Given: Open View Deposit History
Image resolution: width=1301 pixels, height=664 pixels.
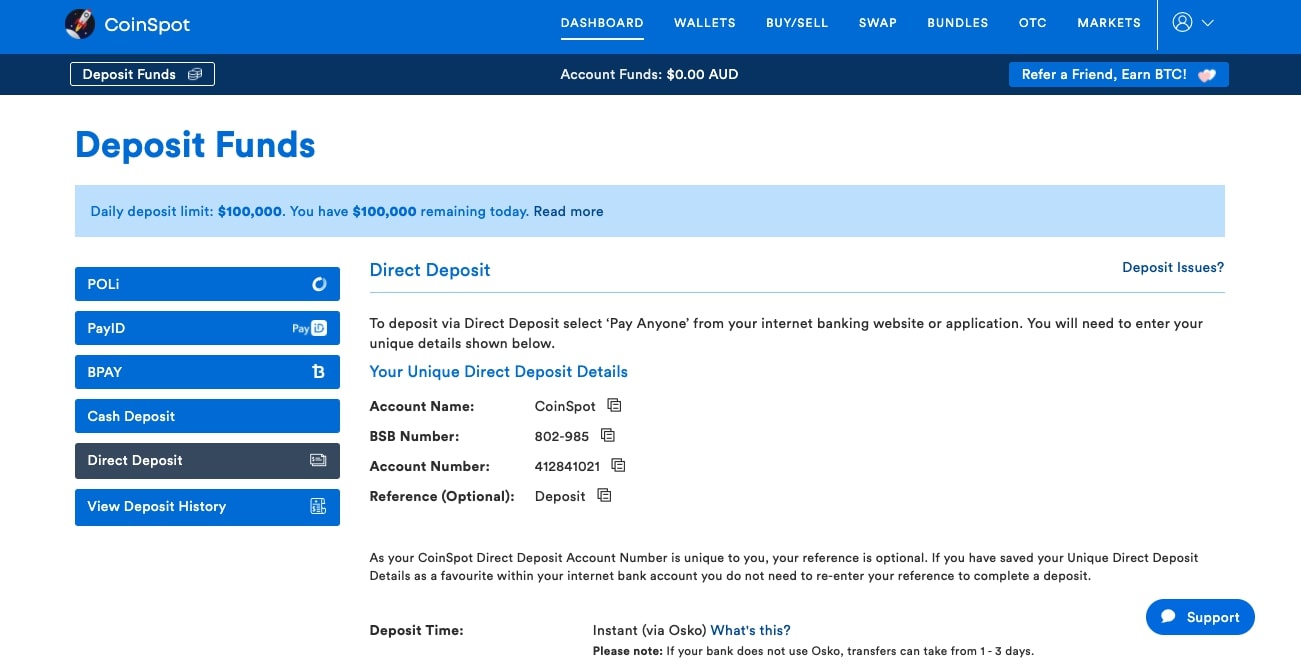Looking at the screenshot, I should [x=207, y=507].
